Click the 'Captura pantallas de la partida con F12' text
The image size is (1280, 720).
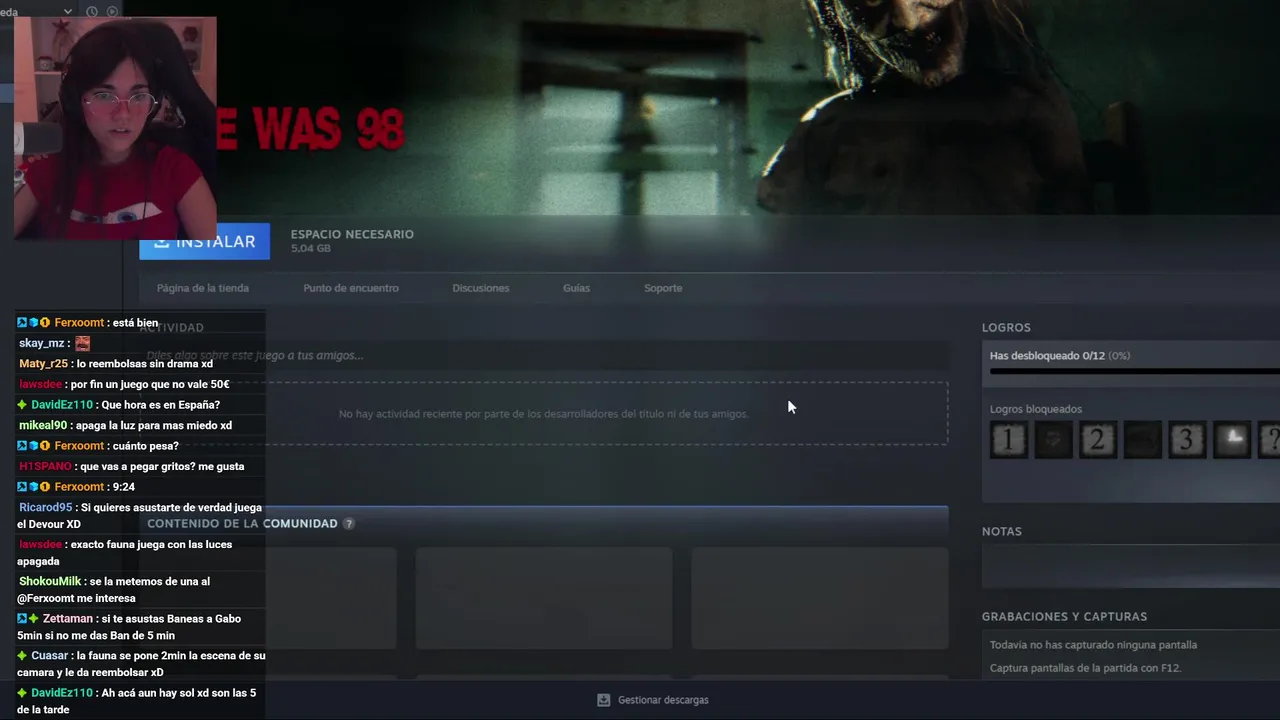tap(1086, 668)
